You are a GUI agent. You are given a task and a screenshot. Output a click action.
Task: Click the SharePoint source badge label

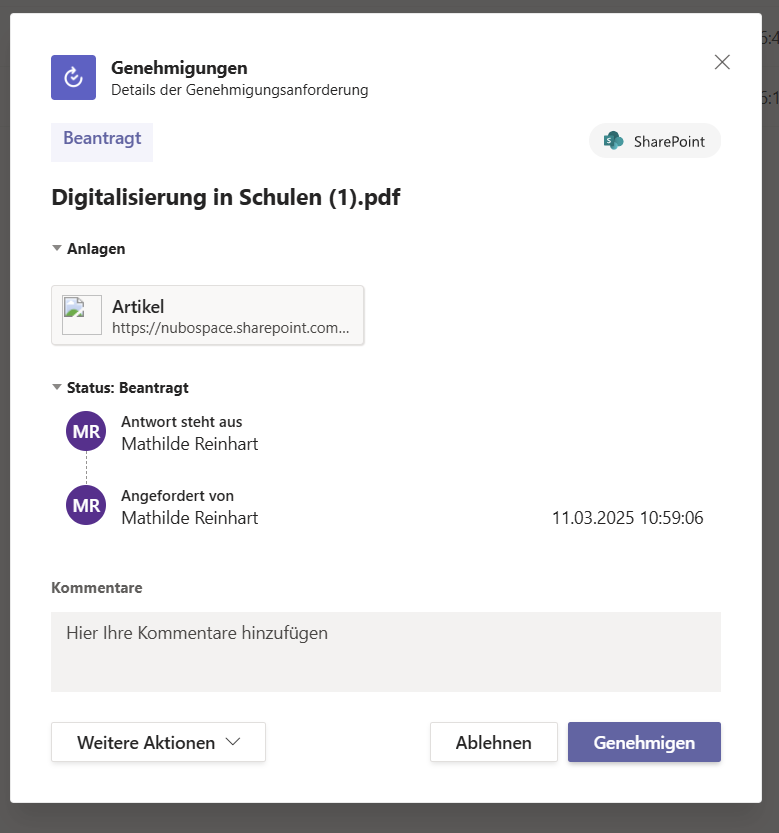coord(669,141)
